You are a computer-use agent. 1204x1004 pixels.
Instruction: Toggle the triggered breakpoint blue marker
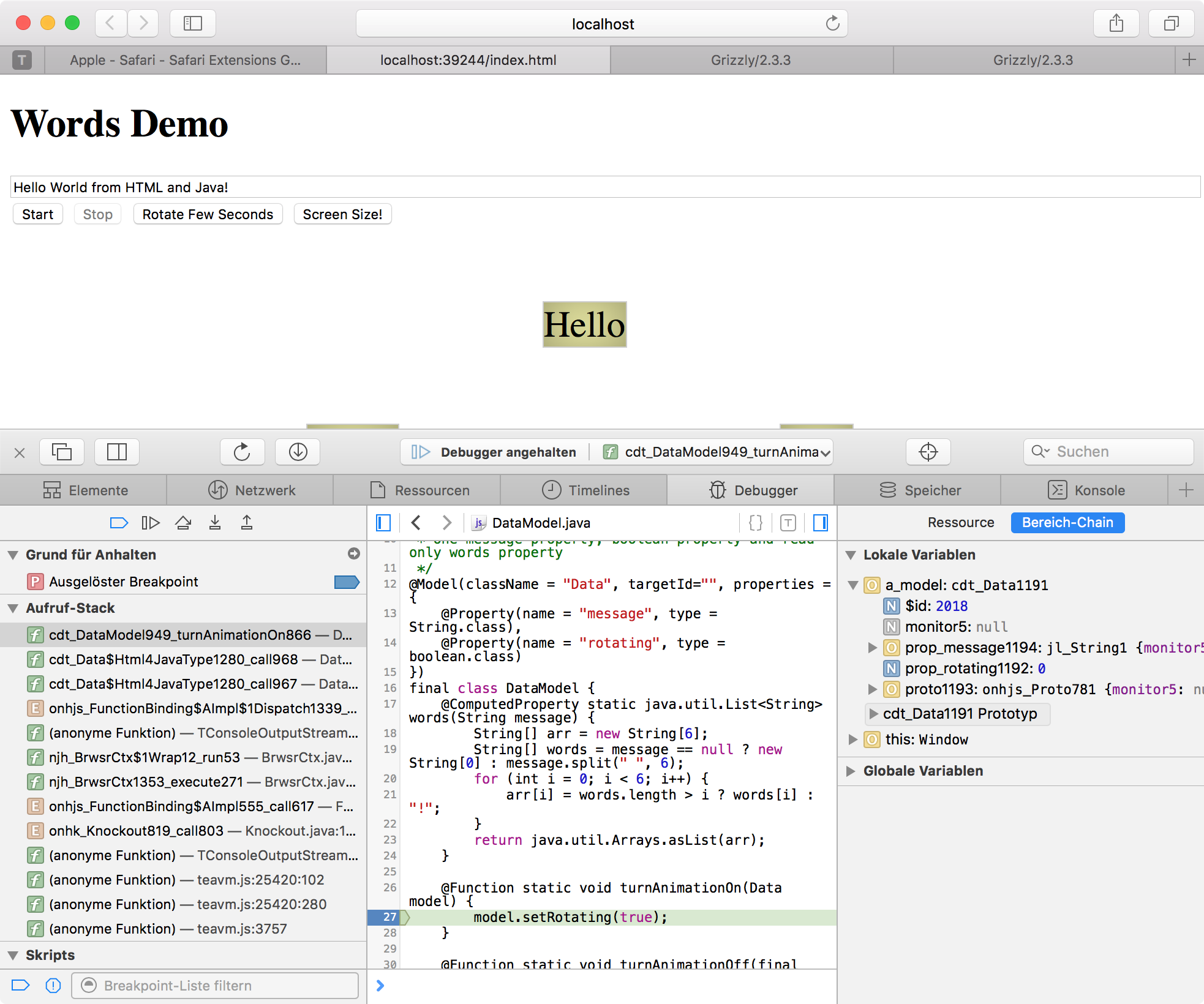coord(347,582)
